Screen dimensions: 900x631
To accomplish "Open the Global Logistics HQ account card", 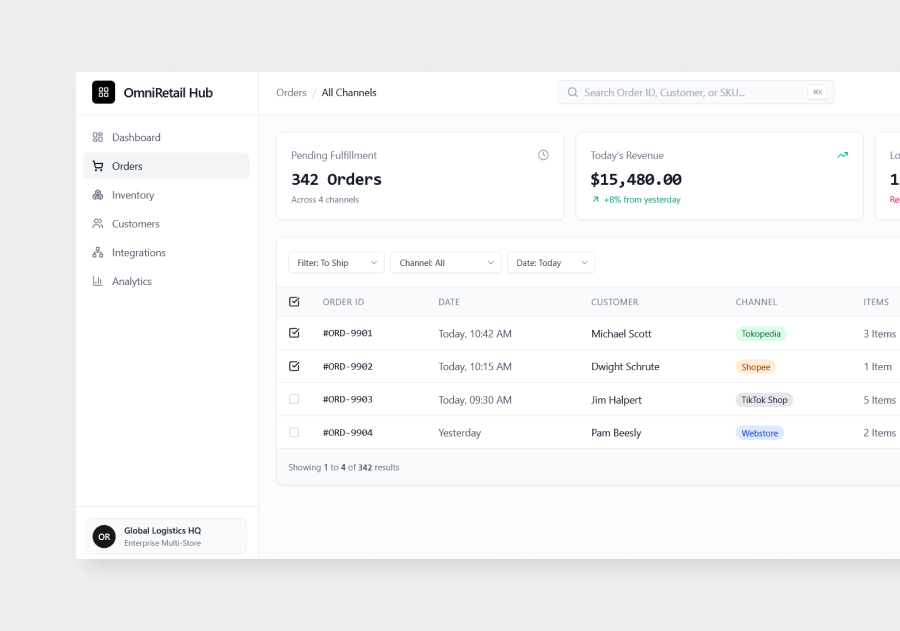I will tap(166, 537).
